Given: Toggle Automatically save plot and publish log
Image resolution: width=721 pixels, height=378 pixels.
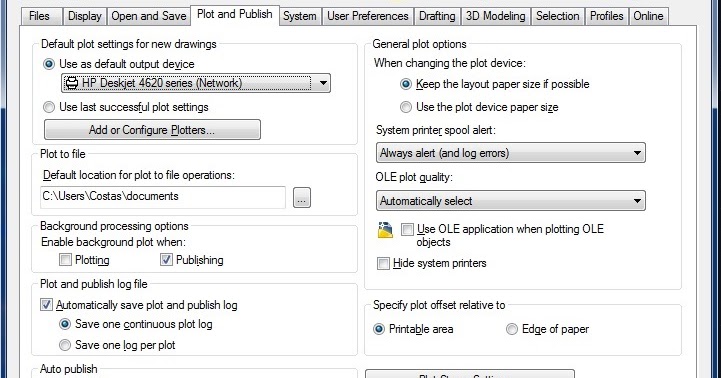Looking at the screenshot, I should [x=46, y=305].
